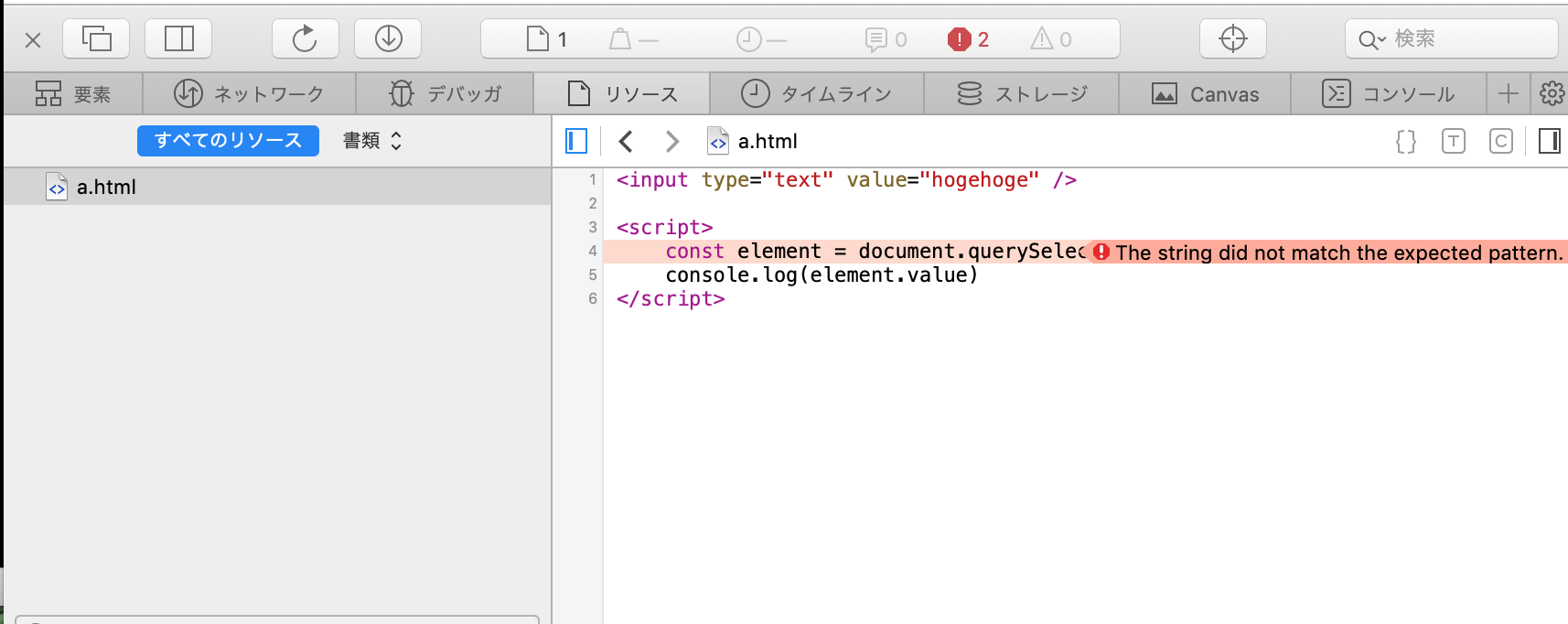Show console log messages count
Screen dimensions: 1568x624
point(886,39)
